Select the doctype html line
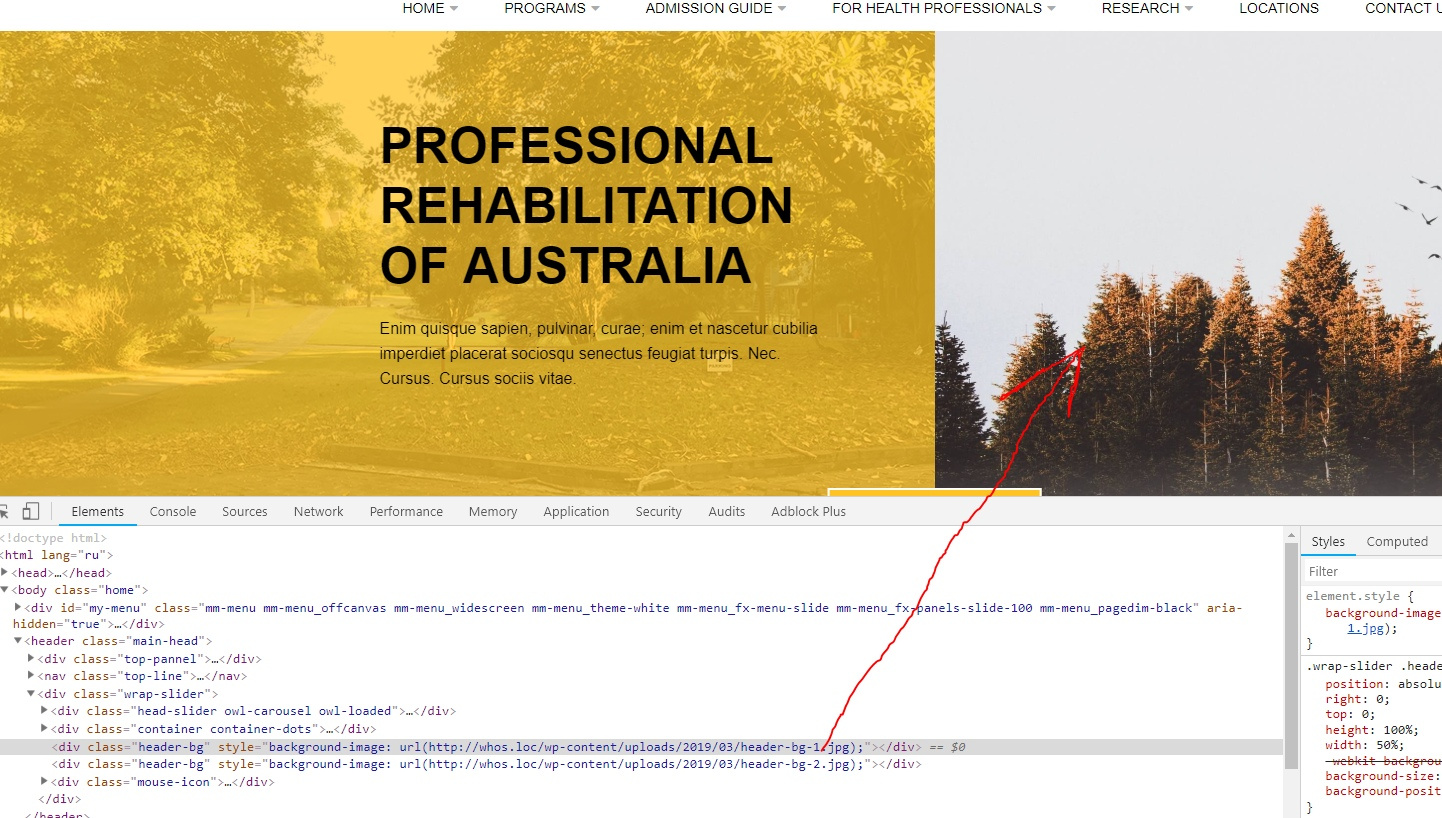 coord(53,538)
